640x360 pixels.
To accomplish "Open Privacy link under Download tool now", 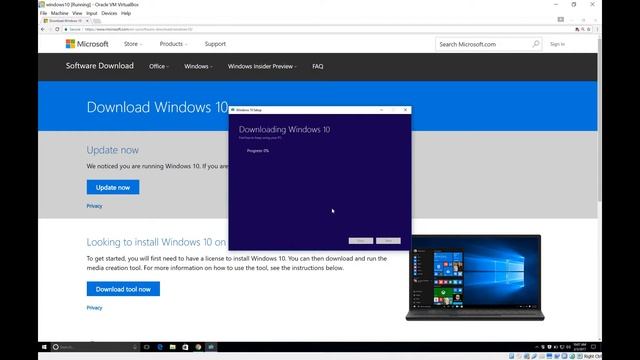I will 94,308.
